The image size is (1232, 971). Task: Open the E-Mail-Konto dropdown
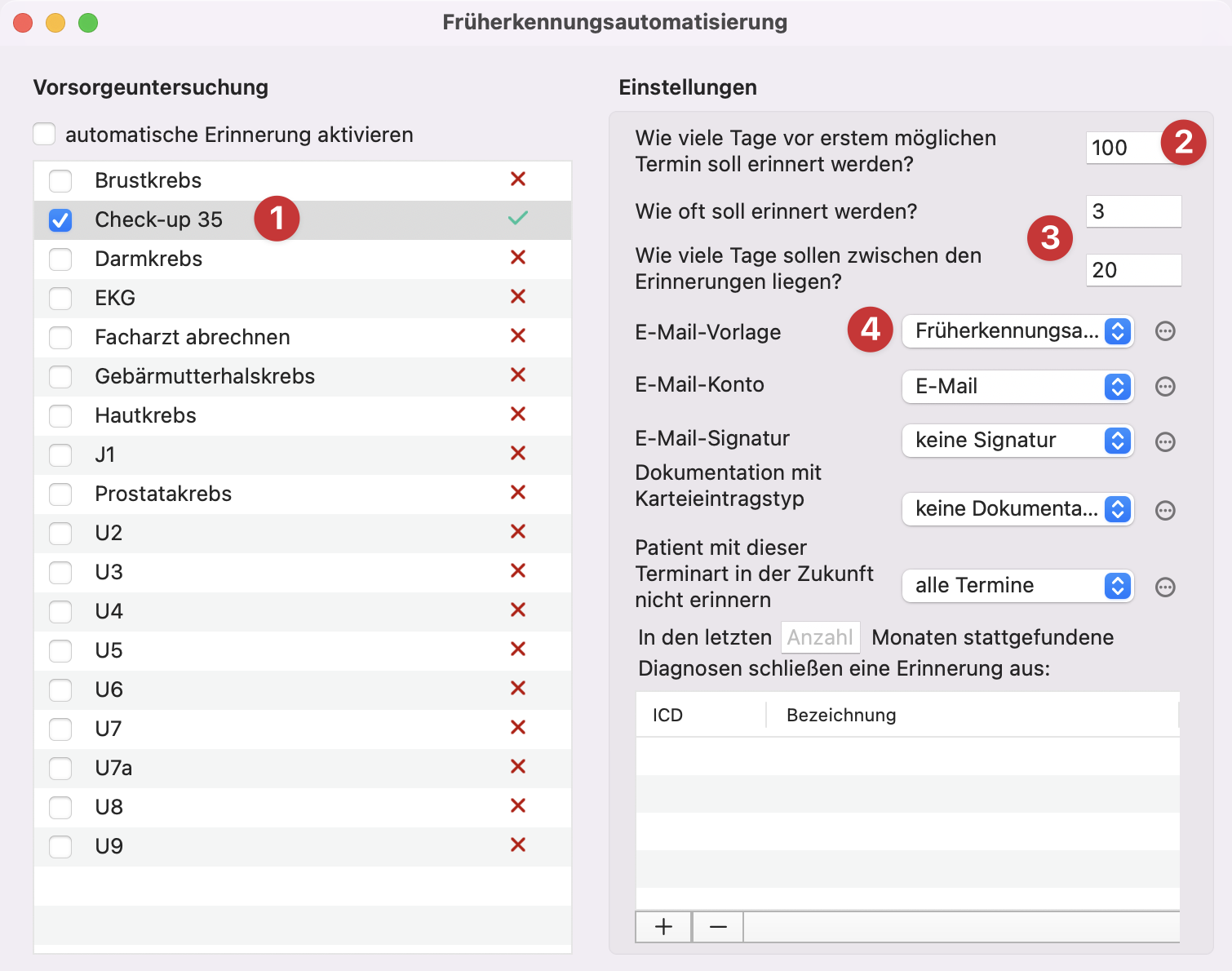pos(1017,387)
